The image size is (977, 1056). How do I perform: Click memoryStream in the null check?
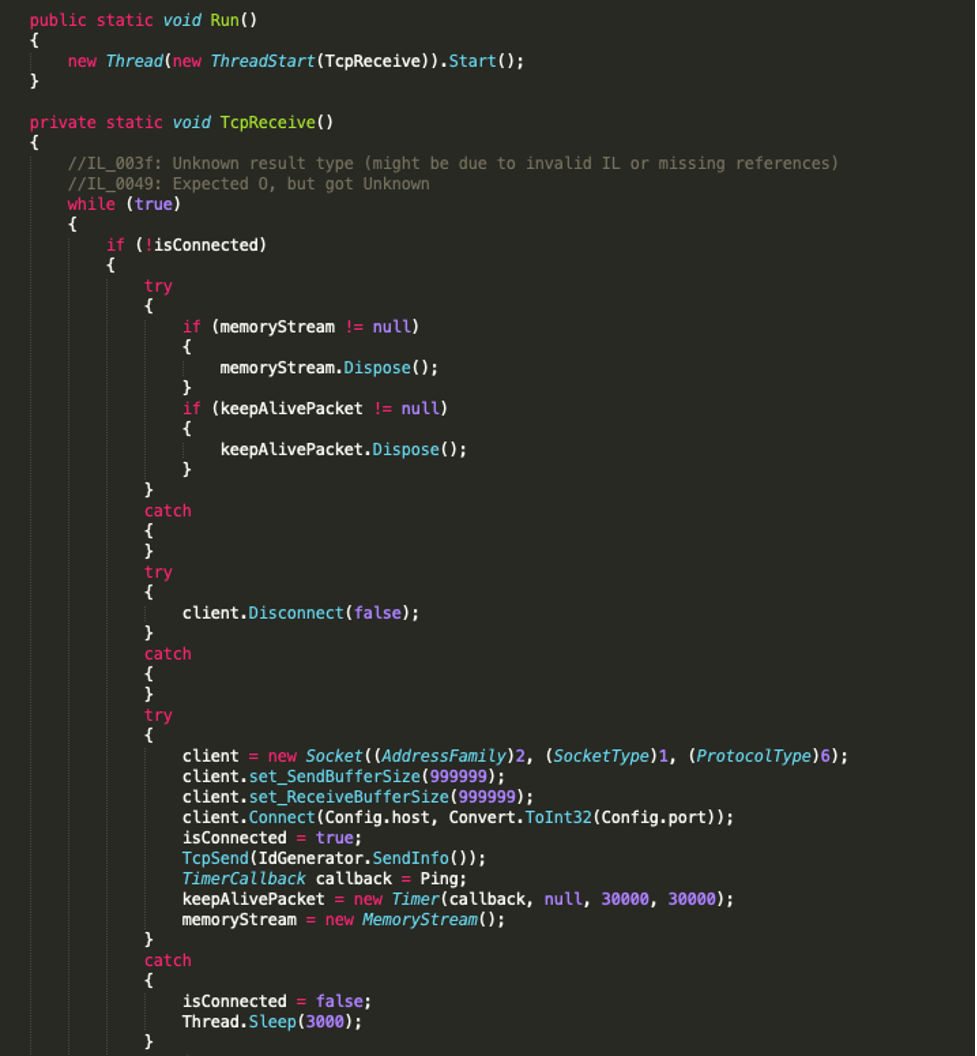pyautogui.click(x=277, y=327)
